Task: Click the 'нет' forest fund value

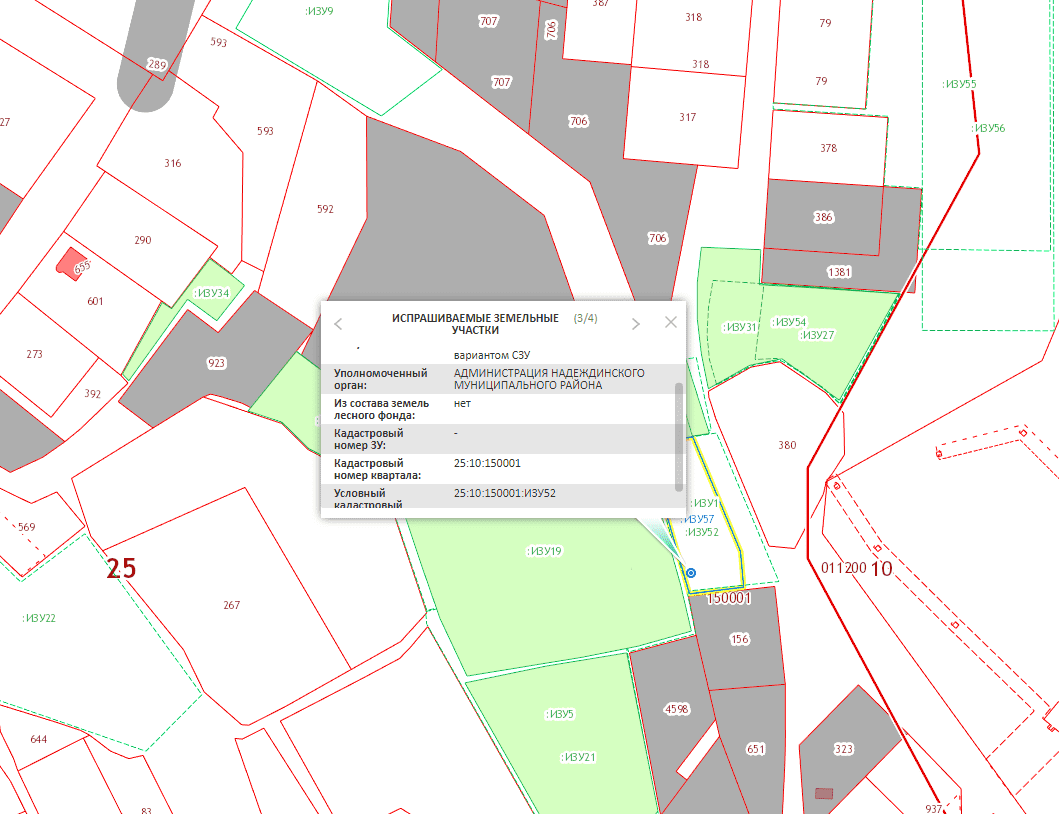Action: tap(462, 403)
